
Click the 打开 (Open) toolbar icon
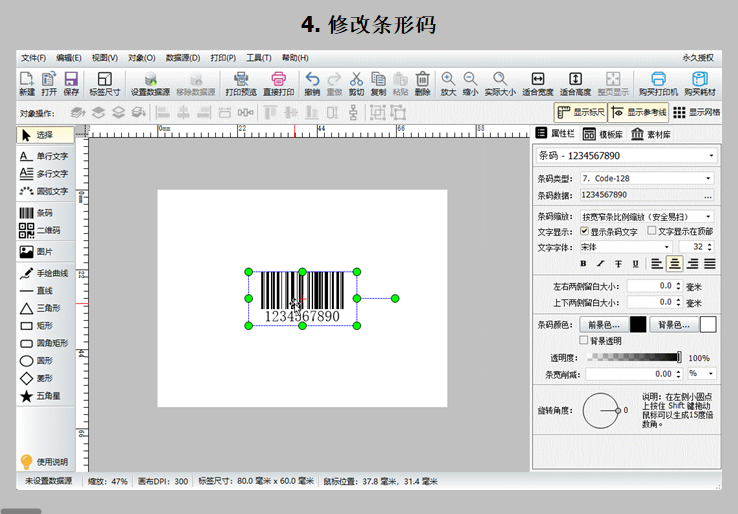coord(49,84)
